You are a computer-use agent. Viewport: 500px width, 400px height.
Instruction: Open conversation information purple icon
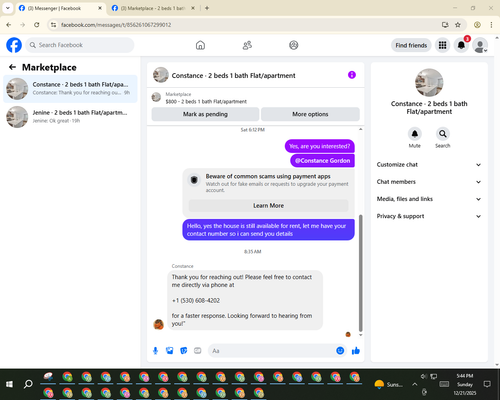tap(352, 75)
